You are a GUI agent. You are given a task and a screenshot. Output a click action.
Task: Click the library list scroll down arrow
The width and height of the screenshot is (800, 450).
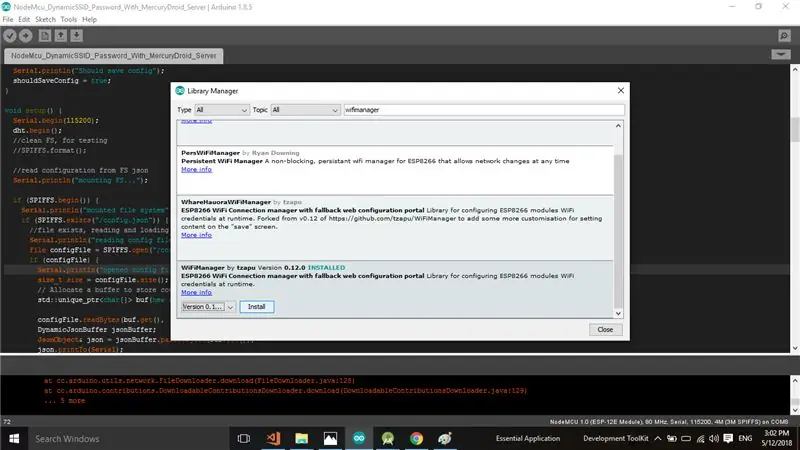618,313
